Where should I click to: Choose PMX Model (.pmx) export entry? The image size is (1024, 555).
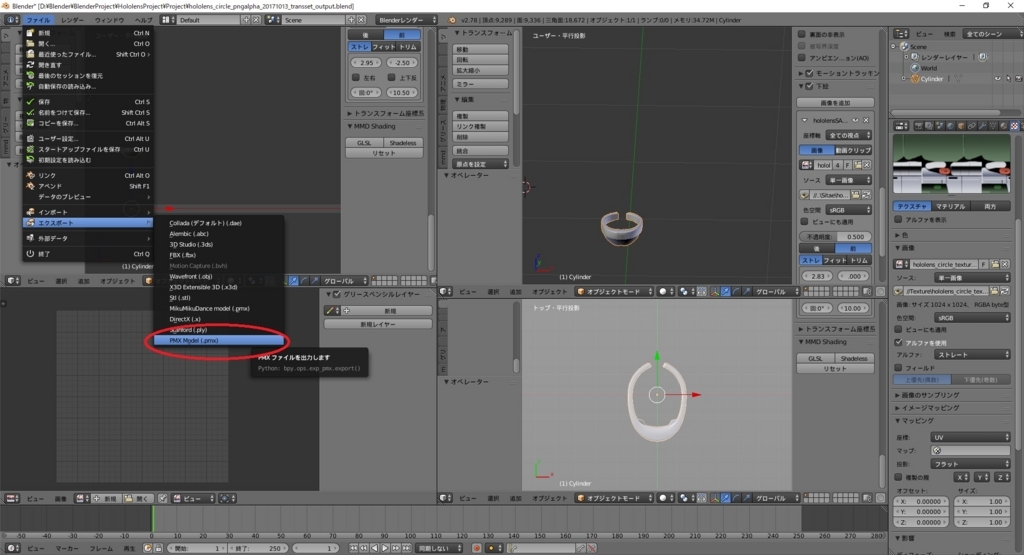[219, 340]
